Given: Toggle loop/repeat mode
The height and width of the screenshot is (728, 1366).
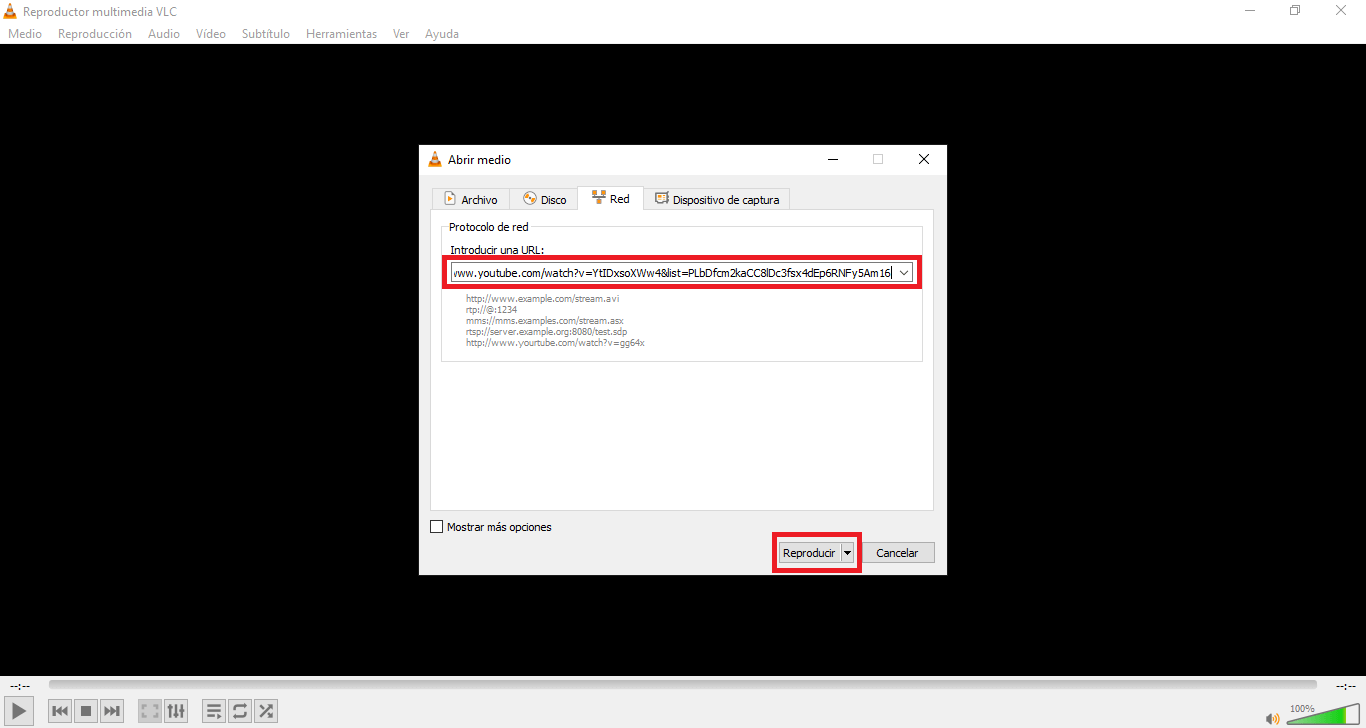Looking at the screenshot, I should [x=240, y=711].
